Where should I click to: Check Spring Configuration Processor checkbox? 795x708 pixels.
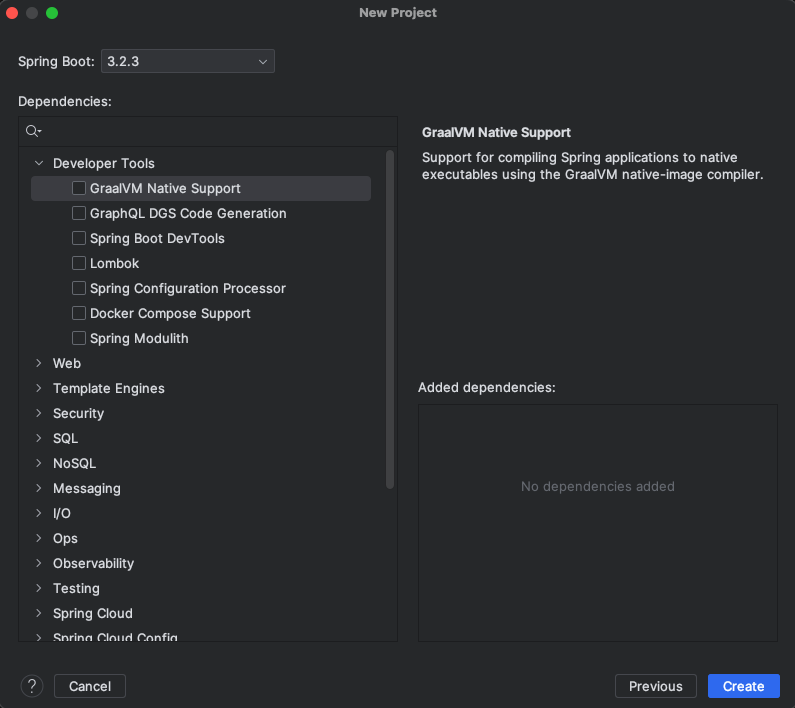pos(79,288)
